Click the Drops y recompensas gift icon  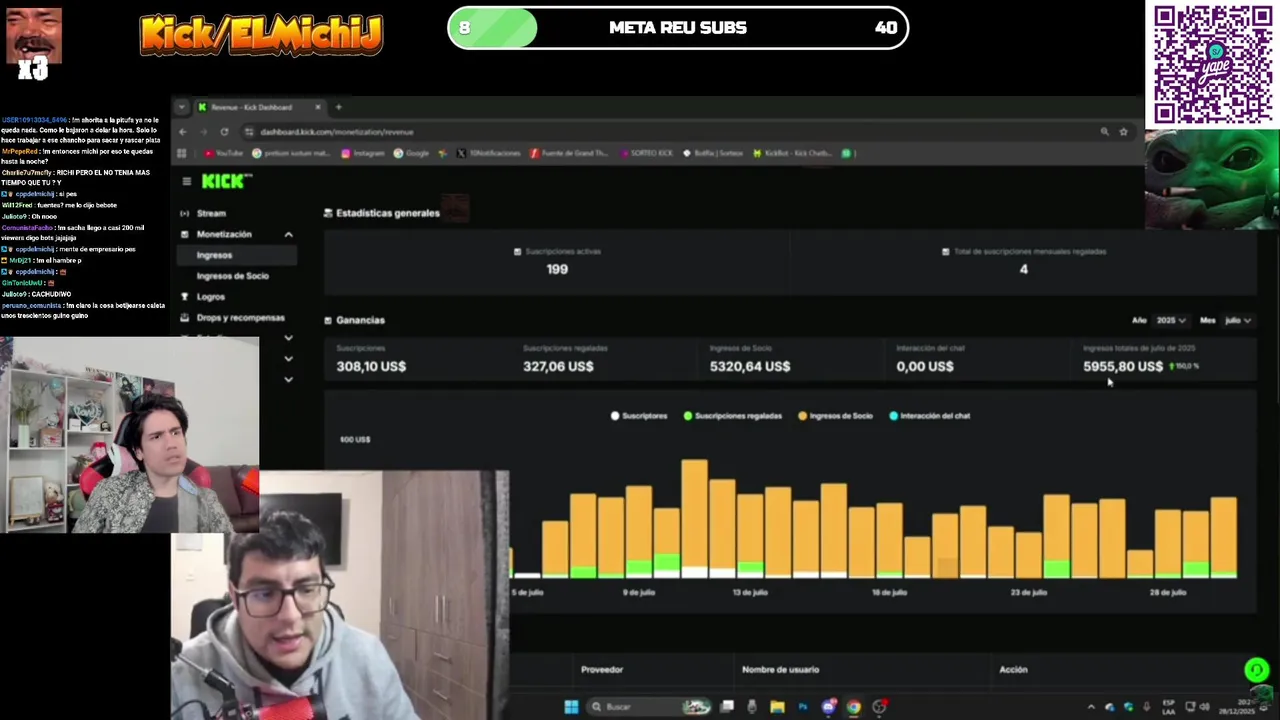tap(184, 318)
